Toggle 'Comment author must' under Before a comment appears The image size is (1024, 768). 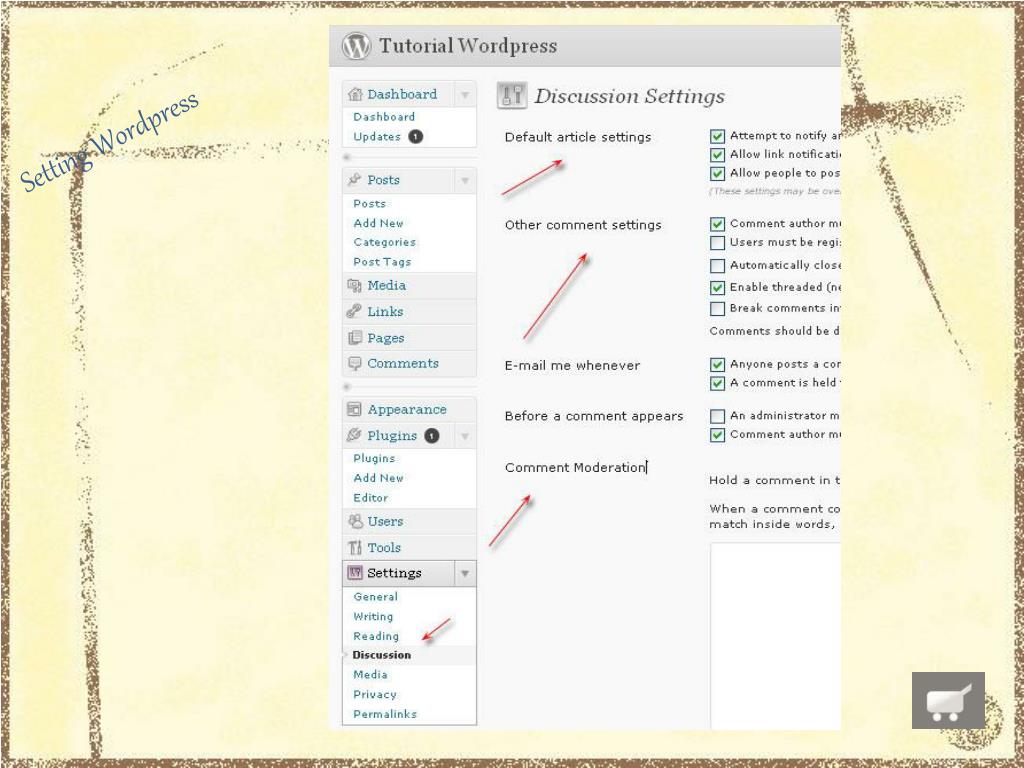coord(717,435)
